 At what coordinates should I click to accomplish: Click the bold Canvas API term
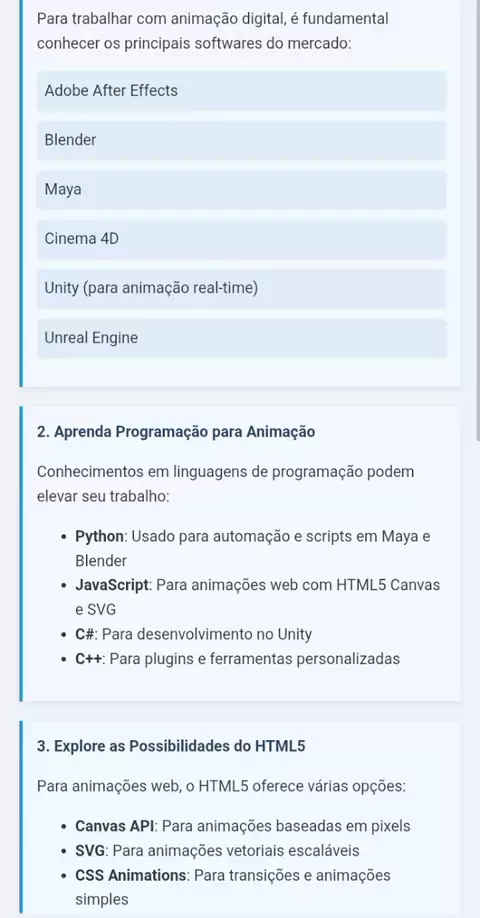click(115, 826)
